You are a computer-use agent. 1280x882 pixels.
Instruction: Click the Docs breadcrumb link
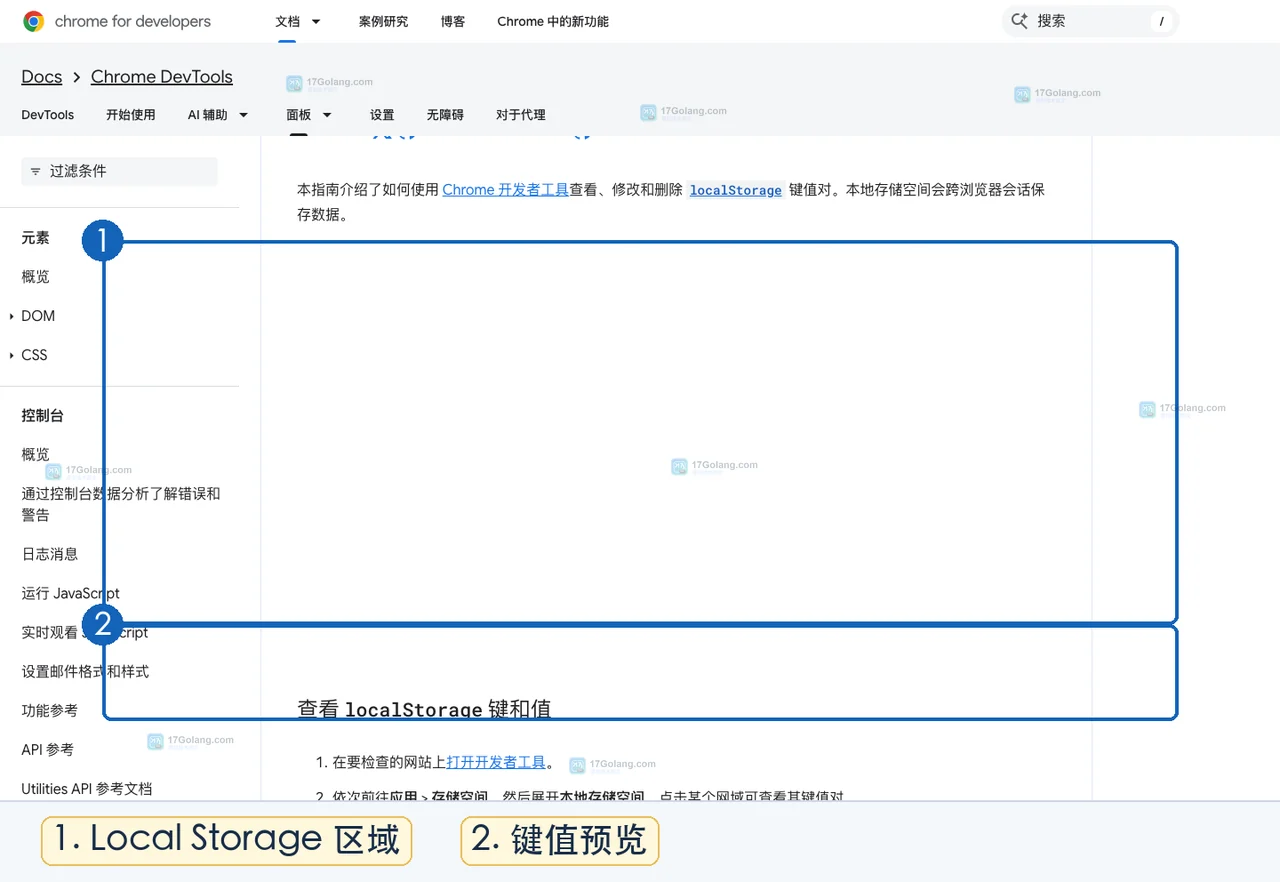42,77
